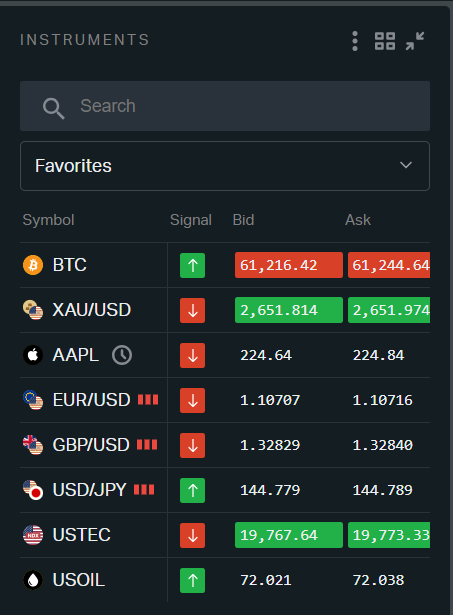Click the green up signal for BTC
Screen dimensions: 453x615
point(192,266)
